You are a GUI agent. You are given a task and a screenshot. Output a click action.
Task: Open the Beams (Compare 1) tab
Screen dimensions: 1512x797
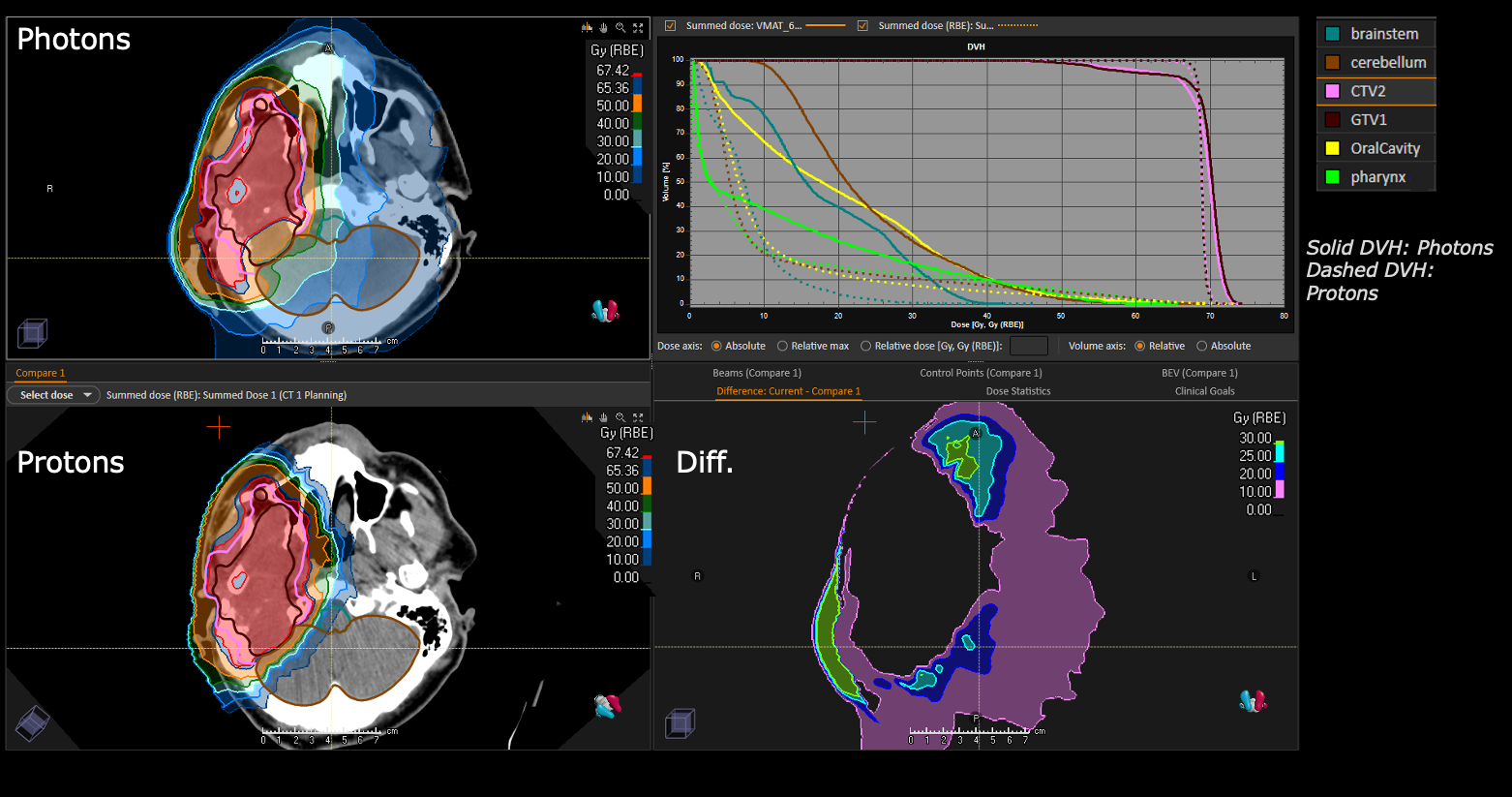click(757, 373)
